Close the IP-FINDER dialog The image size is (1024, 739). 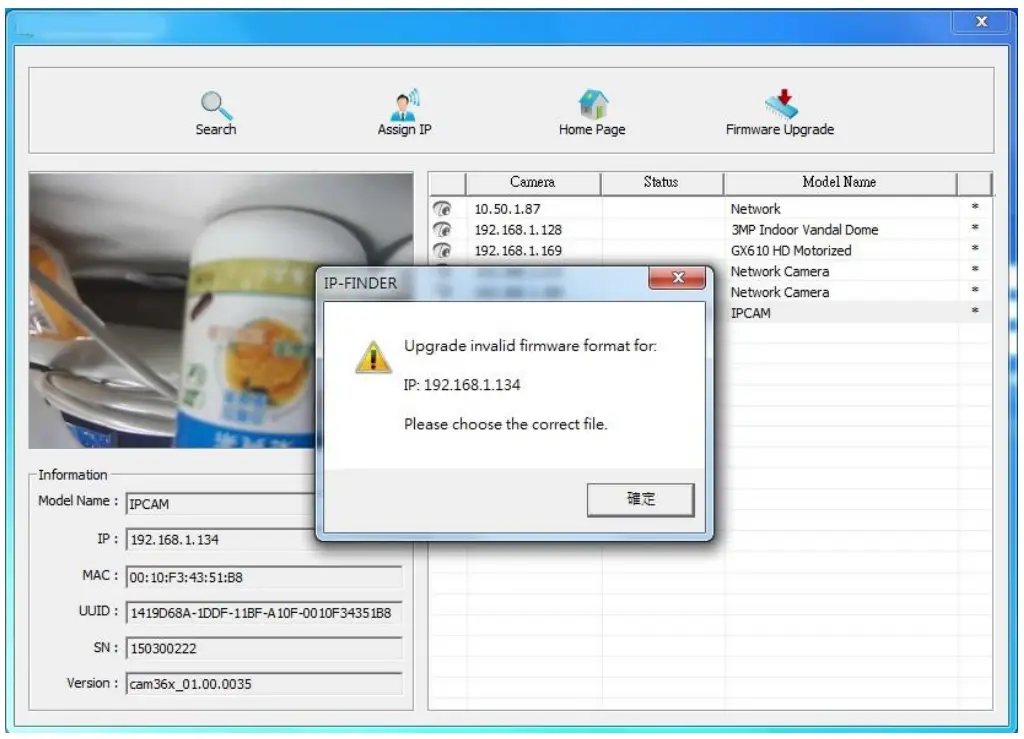pyautogui.click(x=677, y=277)
